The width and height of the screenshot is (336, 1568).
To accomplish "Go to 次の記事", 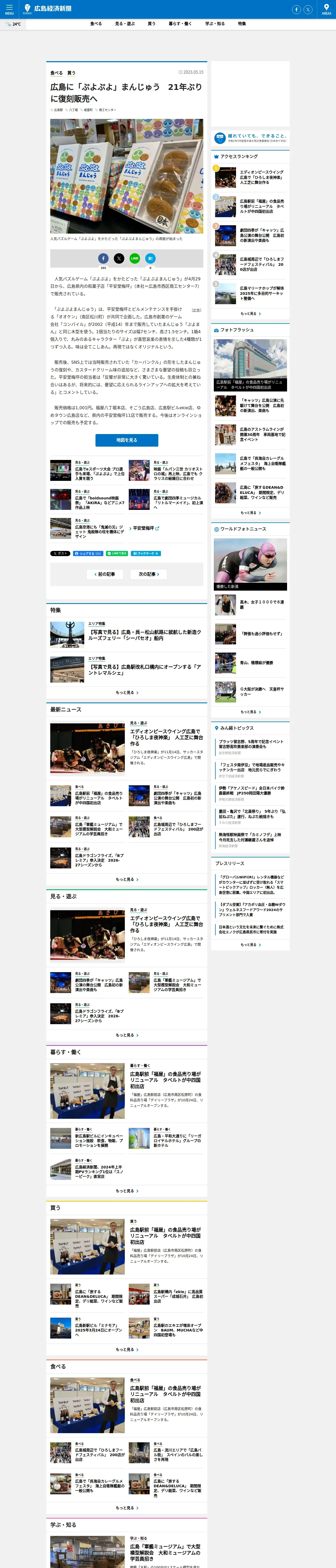I will click(x=148, y=574).
